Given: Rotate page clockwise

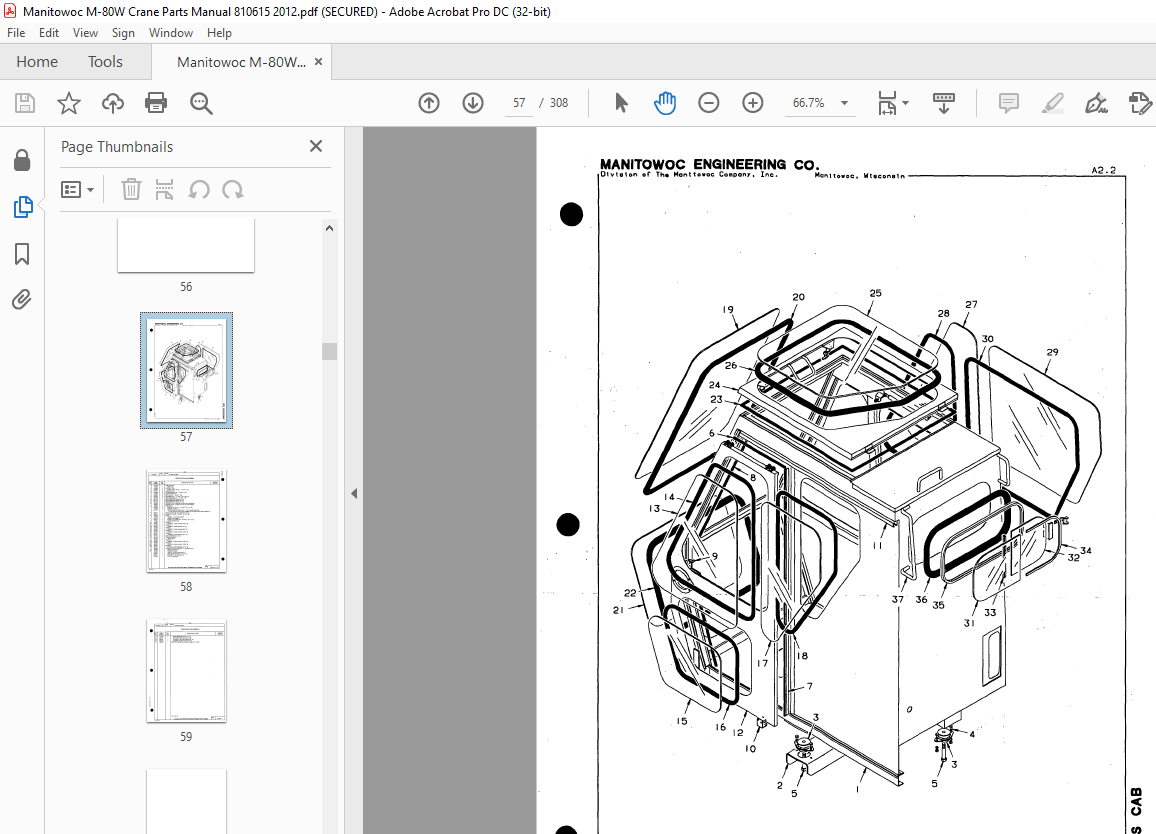Looking at the screenshot, I should (233, 190).
